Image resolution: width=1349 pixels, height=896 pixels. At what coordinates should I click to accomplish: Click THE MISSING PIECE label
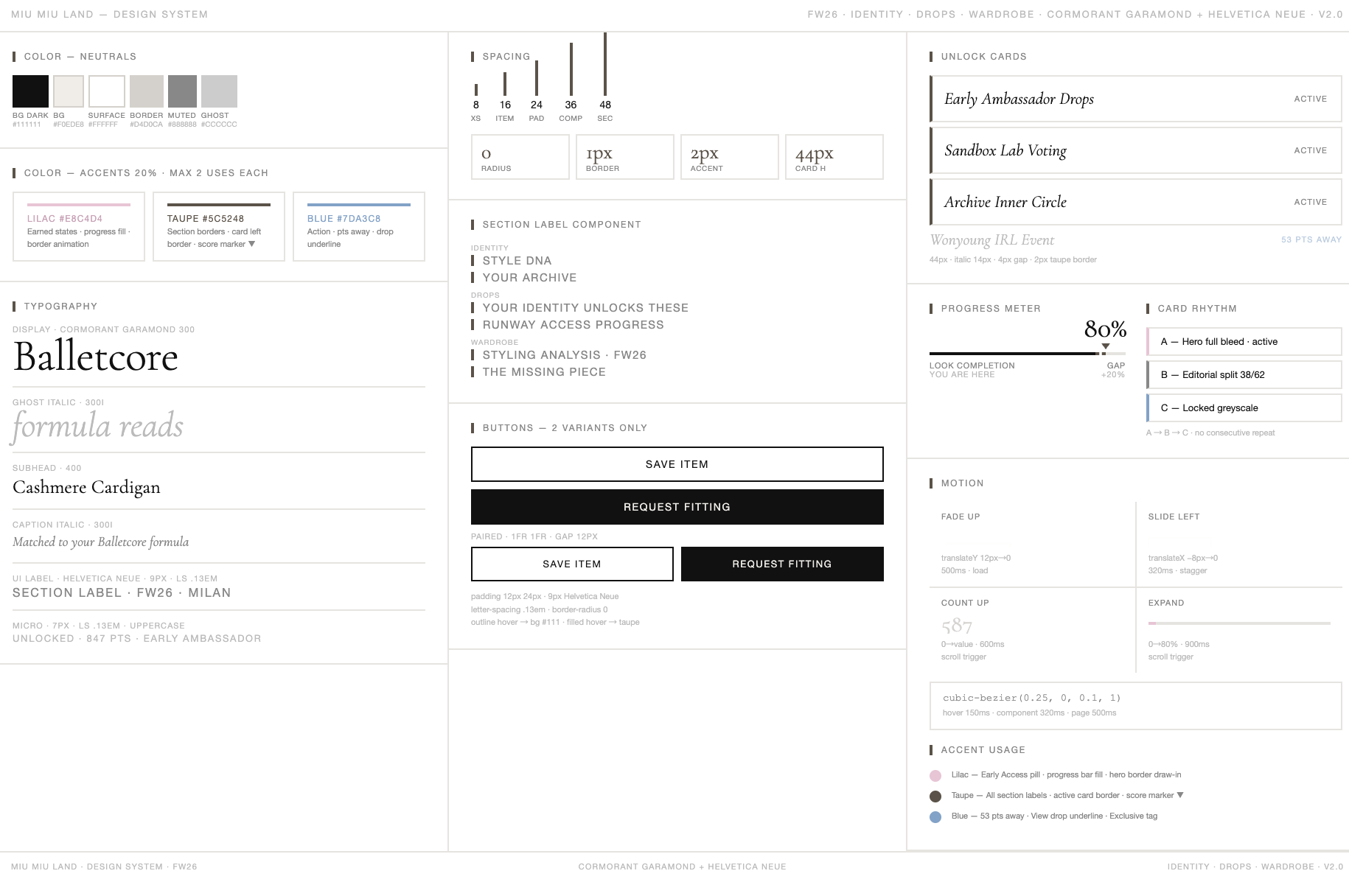[544, 372]
